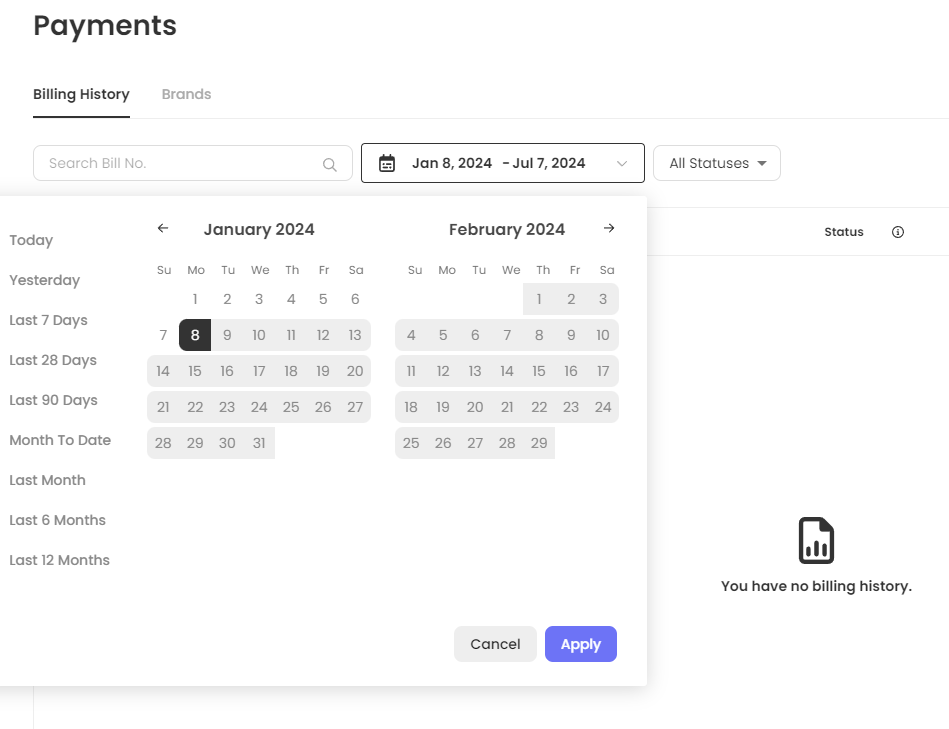949x729 pixels.
Task: Pick the Month To Date preset
Action: [60, 440]
